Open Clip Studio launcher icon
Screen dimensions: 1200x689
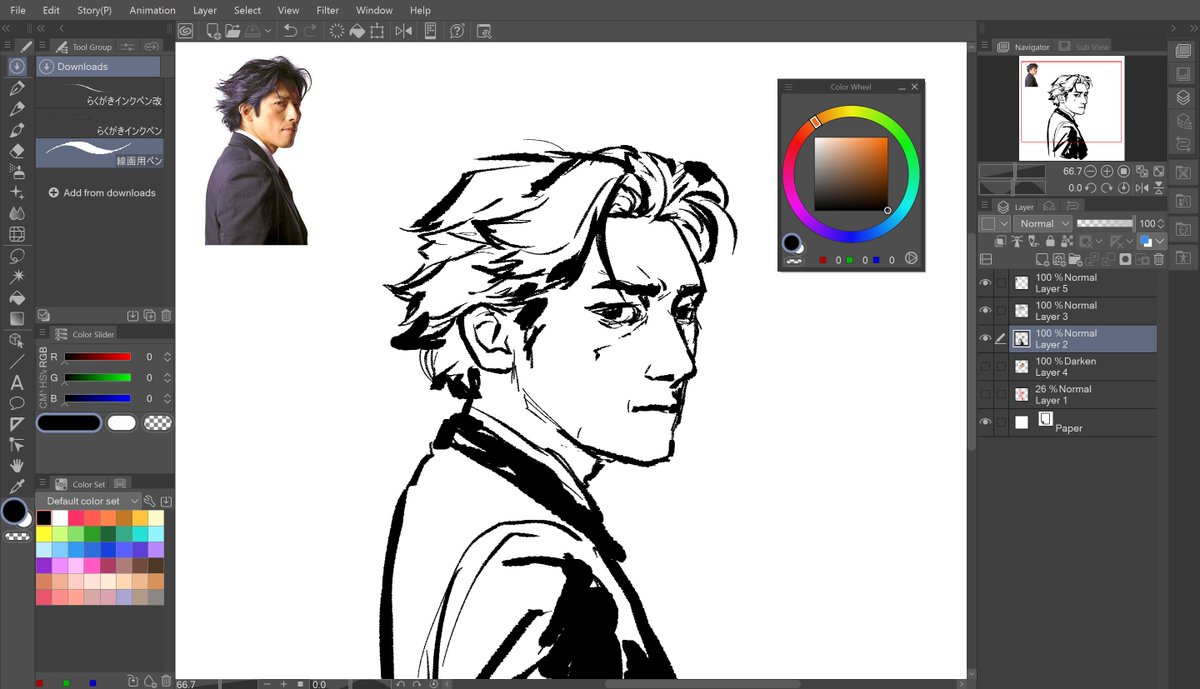pos(185,31)
